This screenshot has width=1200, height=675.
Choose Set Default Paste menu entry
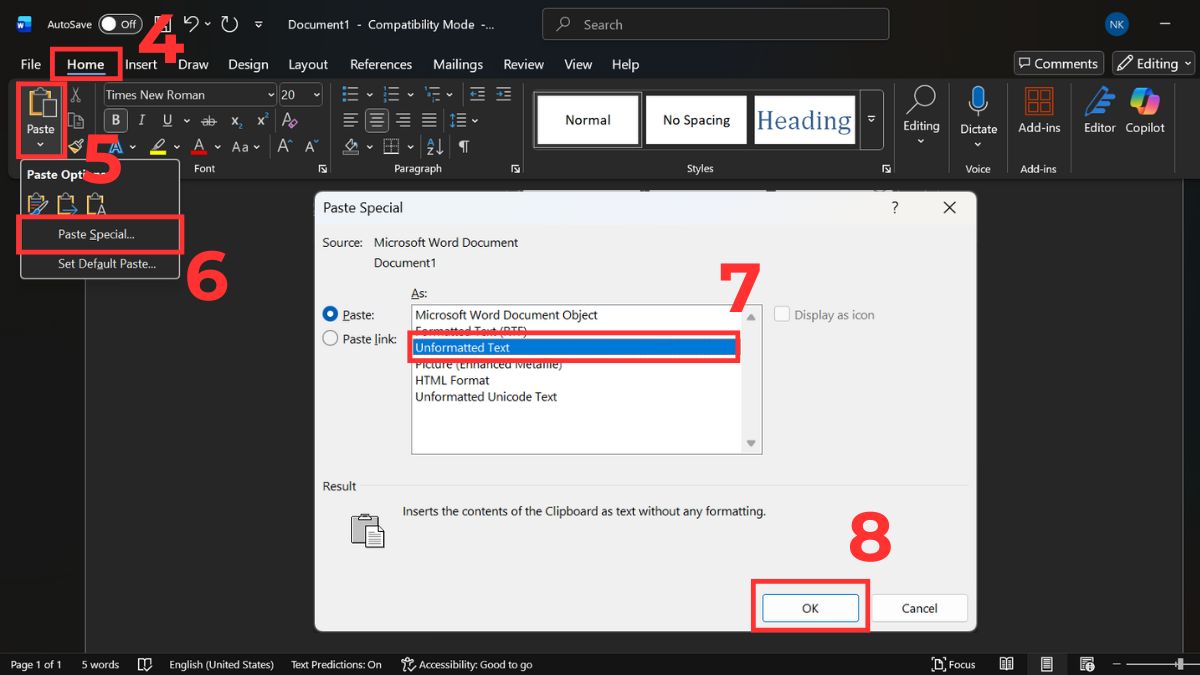[107, 264]
